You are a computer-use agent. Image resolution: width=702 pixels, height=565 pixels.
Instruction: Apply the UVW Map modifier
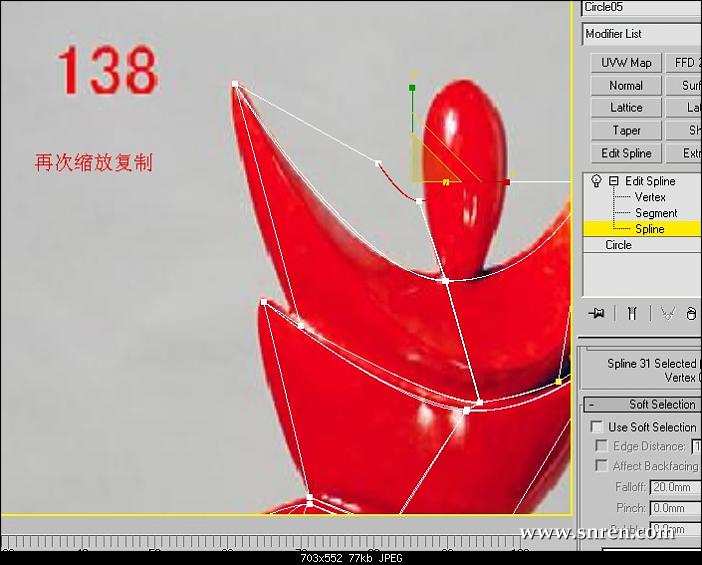click(x=626, y=63)
